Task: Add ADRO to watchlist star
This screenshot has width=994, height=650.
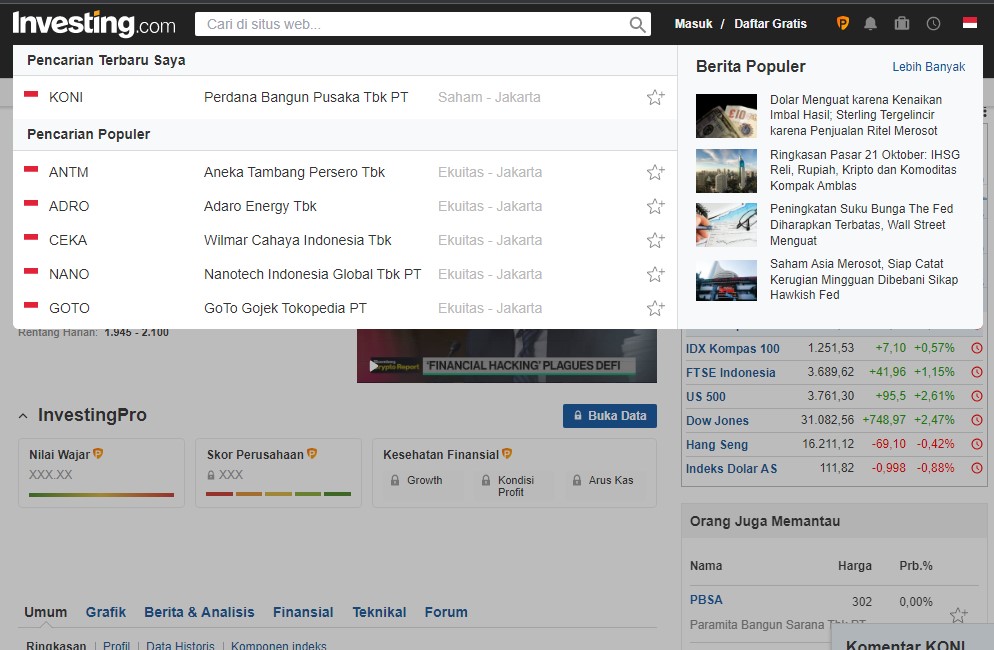Action: pyautogui.click(x=655, y=206)
